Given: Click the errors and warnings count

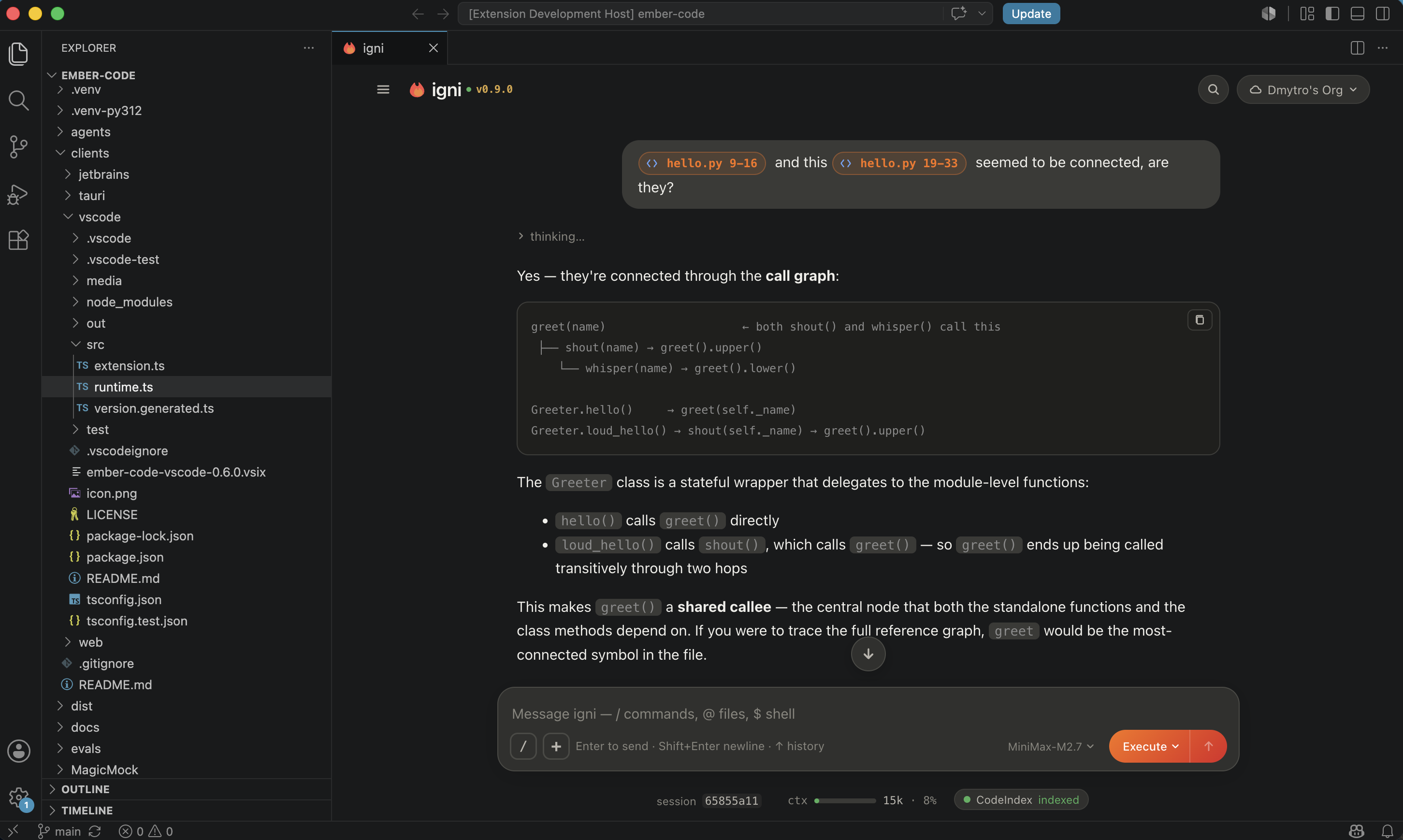Looking at the screenshot, I should click(x=146, y=831).
